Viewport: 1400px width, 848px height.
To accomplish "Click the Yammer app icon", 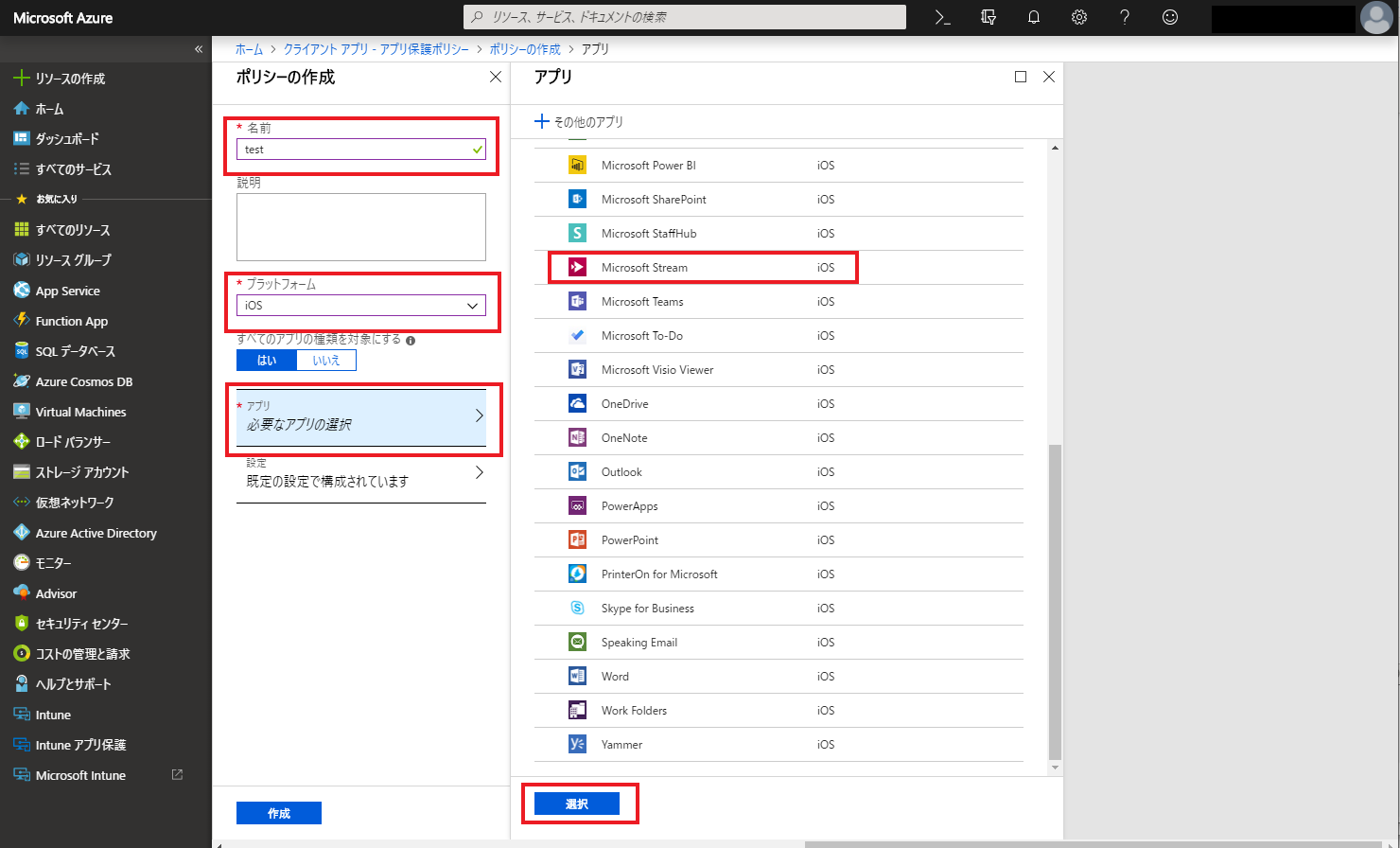I will pyautogui.click(x=577, y=745).
